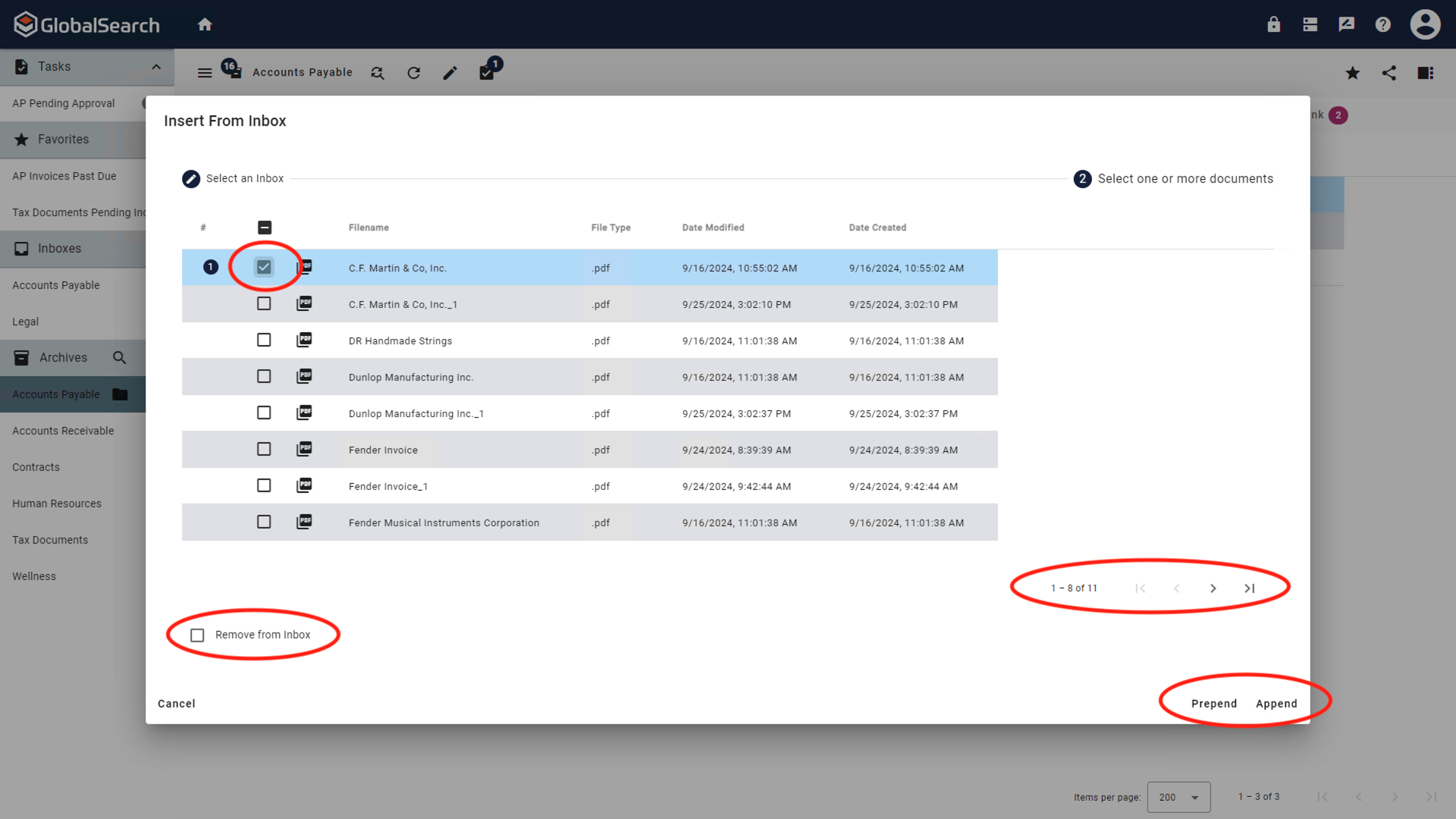
Task: Open the Inboxes sidebar section
Action: click(x=73, y=249)
